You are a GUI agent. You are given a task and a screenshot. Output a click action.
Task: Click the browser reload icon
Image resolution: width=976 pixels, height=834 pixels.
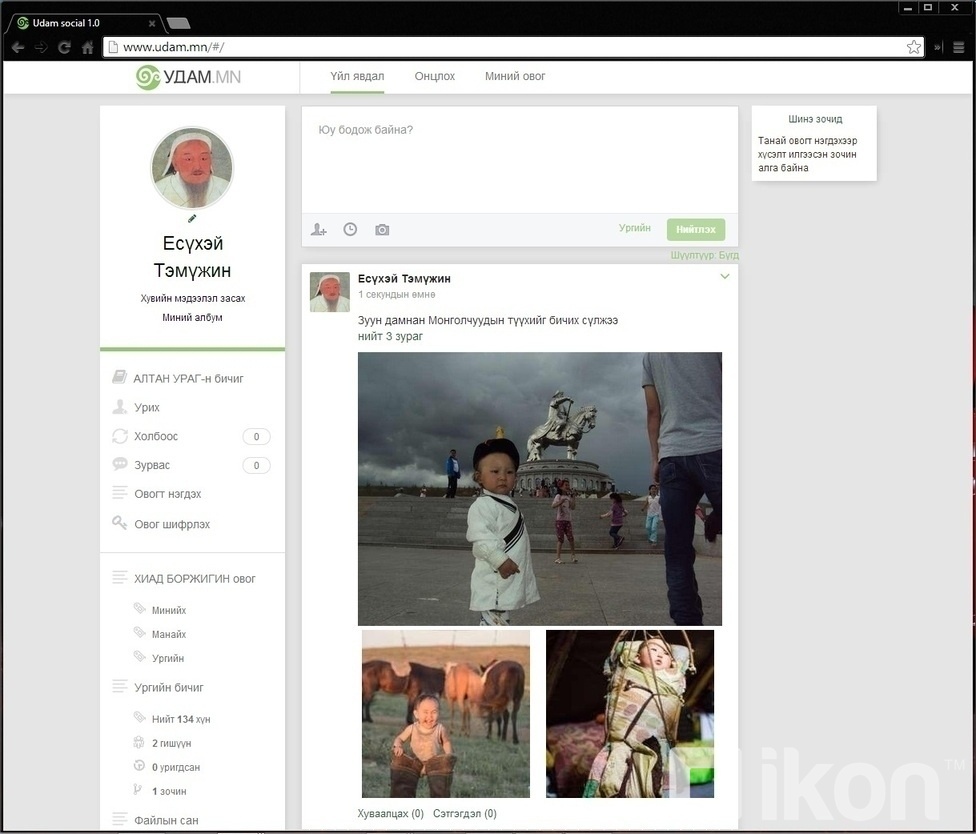(64, 47)
